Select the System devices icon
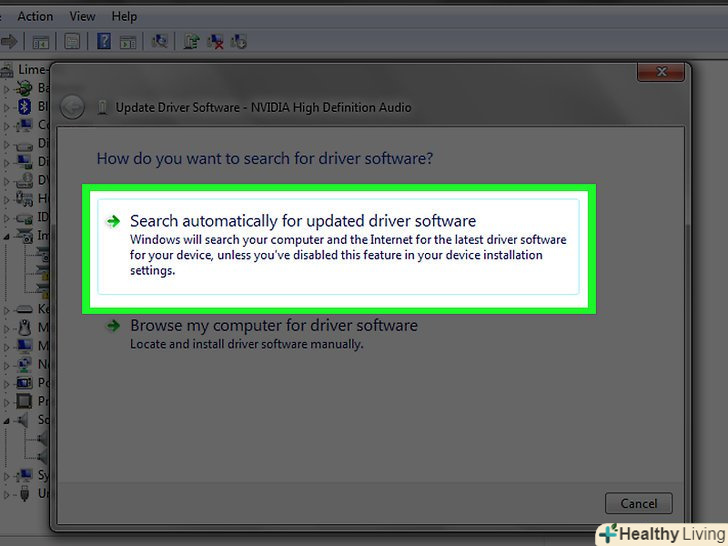The height and width of the screenshot is (546, 728). pyautogui.click(x=24, y=475)
